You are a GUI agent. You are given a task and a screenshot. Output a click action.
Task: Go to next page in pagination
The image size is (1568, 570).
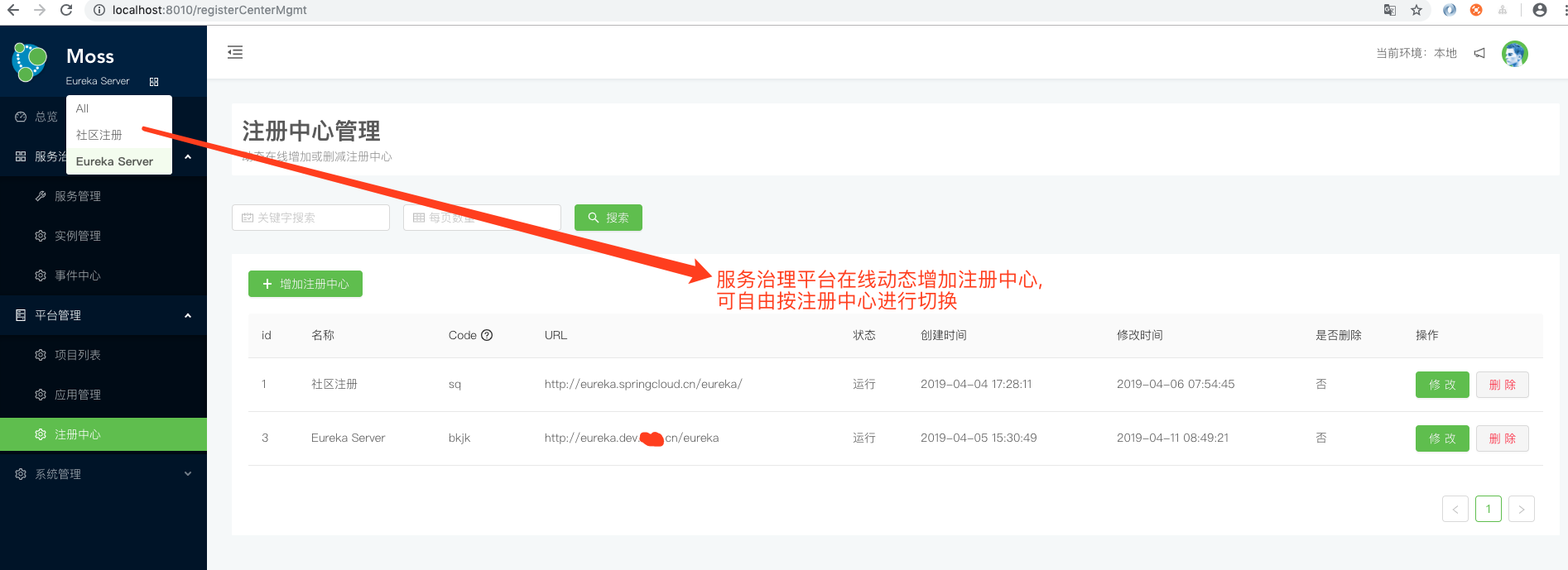1521,509
